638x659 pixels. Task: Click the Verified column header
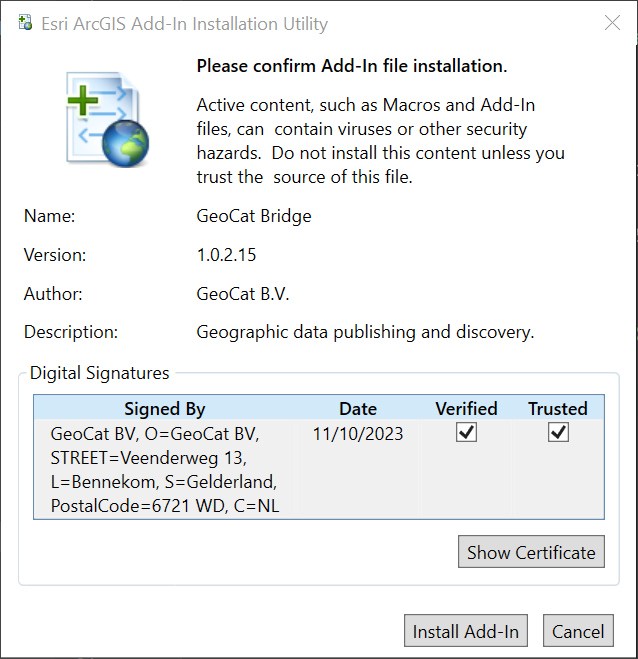click(x=466, y=408)
